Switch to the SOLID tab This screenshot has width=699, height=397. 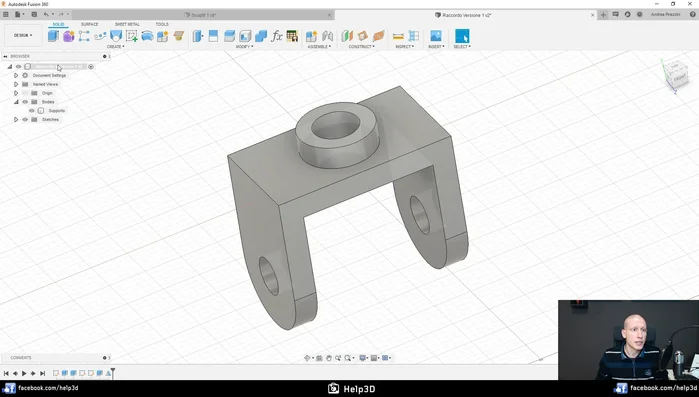pyautogui.click(x=58, y=24)
